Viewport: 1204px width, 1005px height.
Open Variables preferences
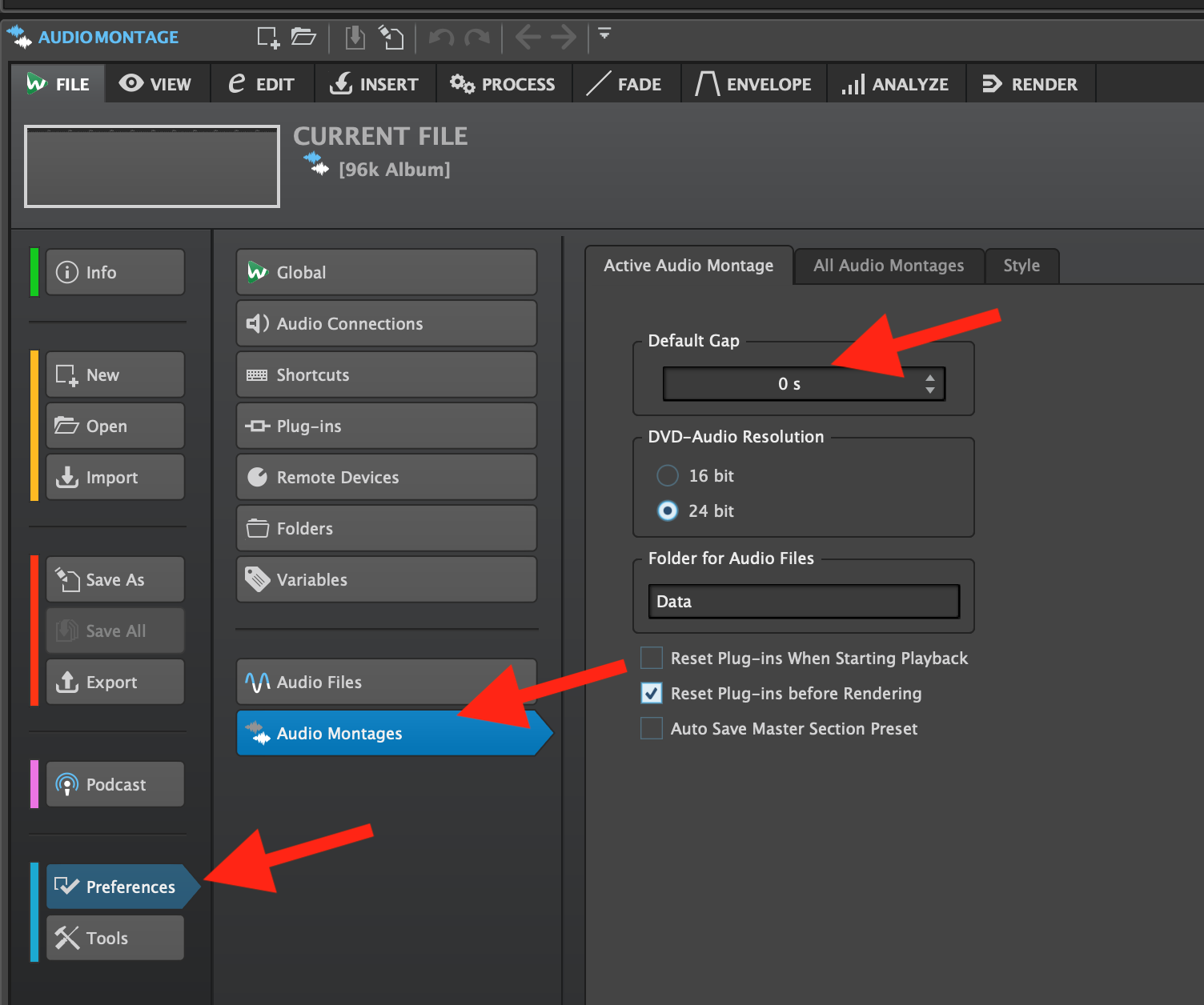tap(387, 579)
